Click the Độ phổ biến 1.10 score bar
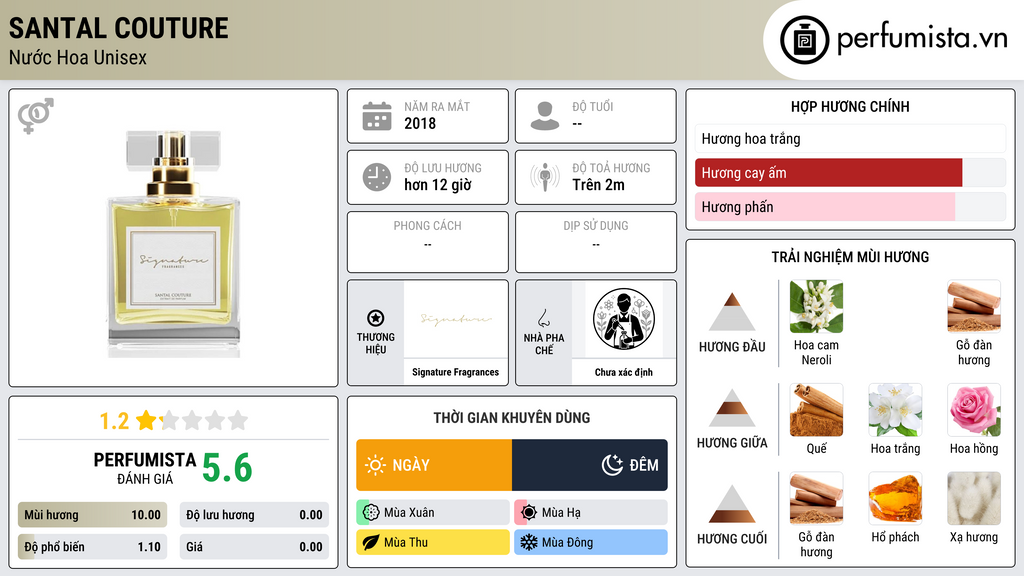 coord(92,547)
